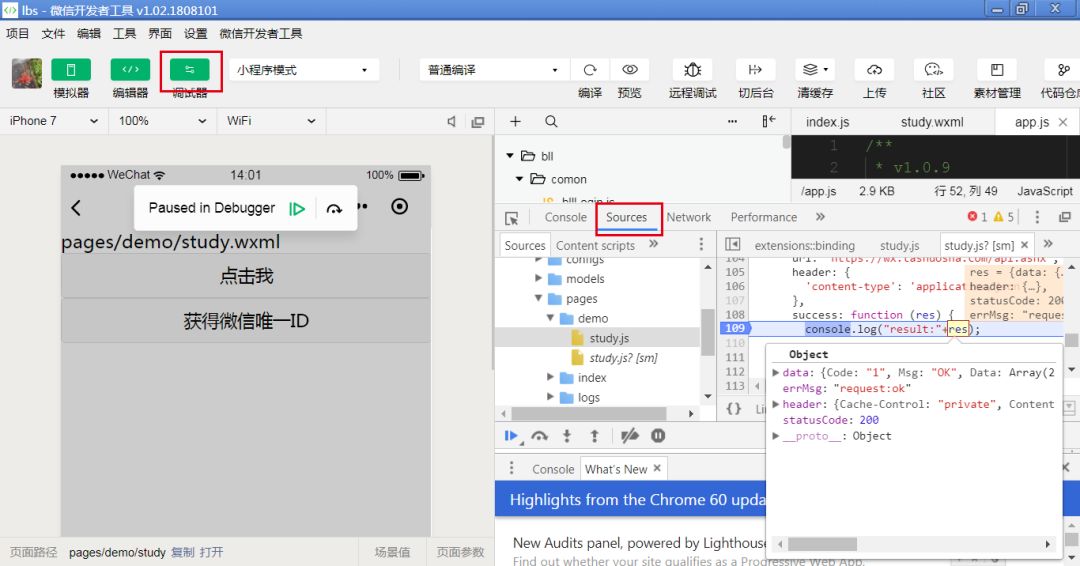The height and width of the screenshot is (566, 1080).
Task: Resume script execution in debugger toolbar
Action: [x=511, y=435]
